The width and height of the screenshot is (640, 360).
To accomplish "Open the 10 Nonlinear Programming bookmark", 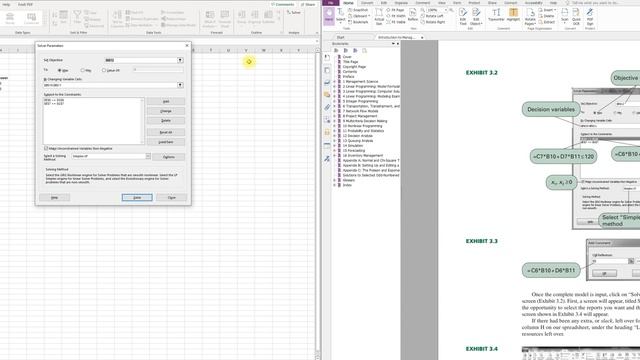I will [362, 126].
